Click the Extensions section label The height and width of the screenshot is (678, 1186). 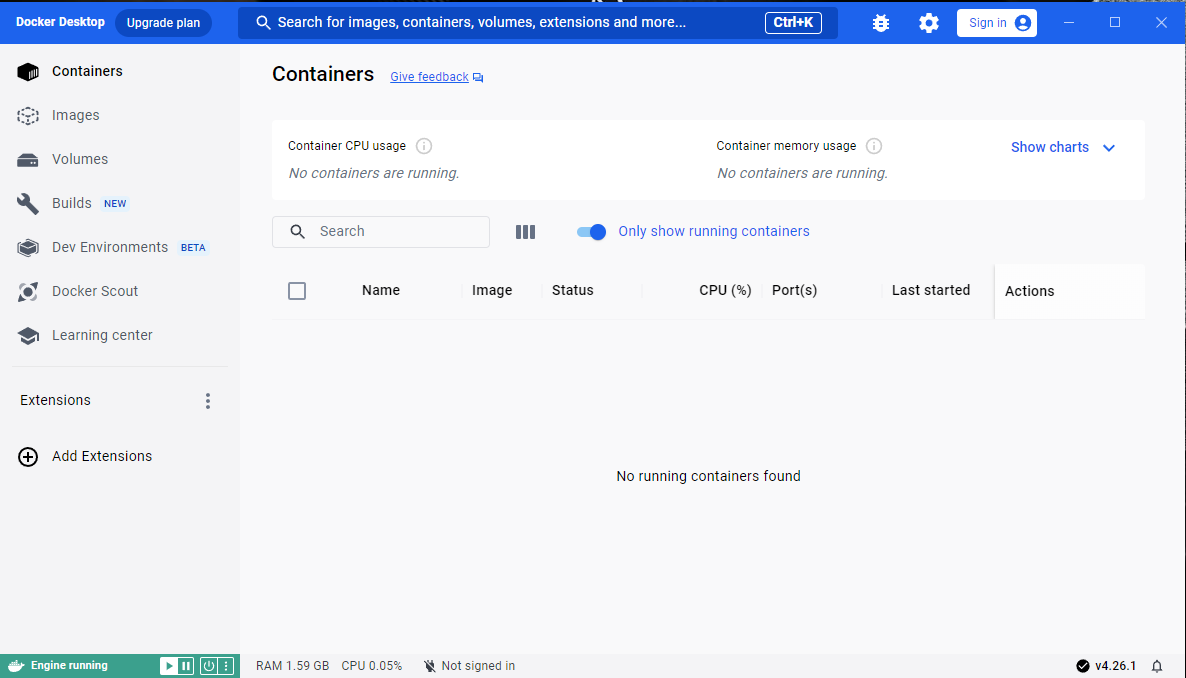coord(55,400)
